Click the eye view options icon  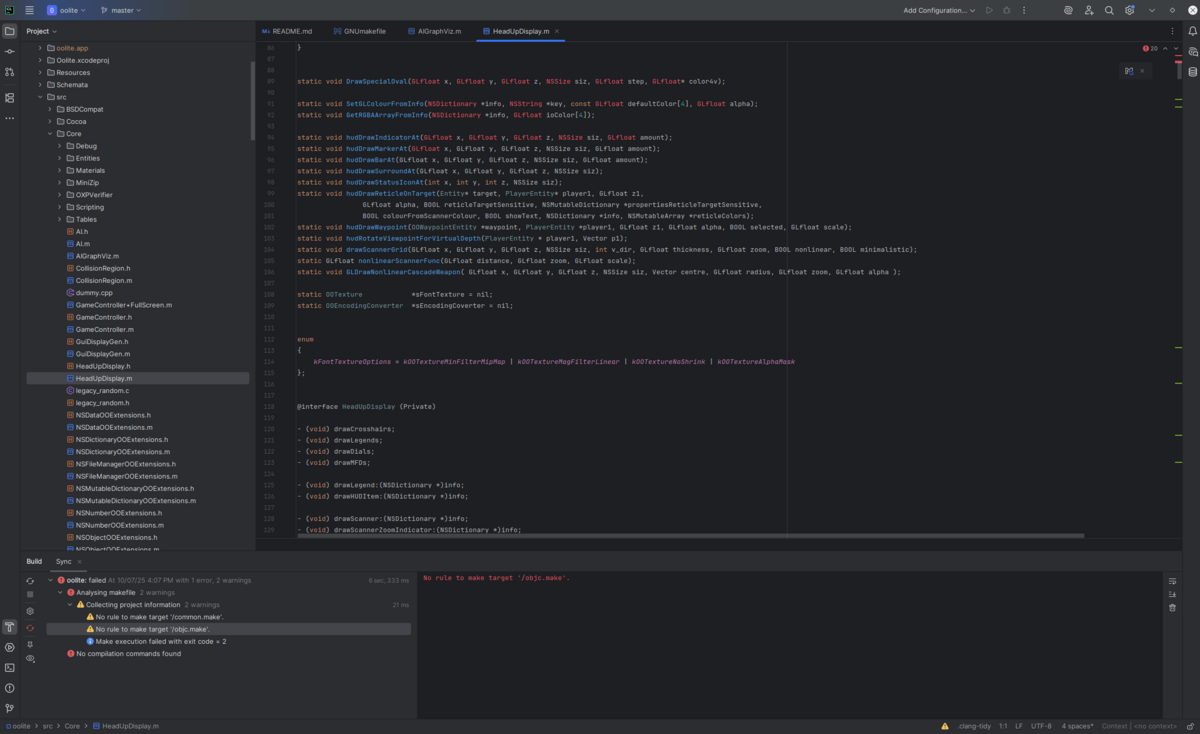[x=30, y=660]
